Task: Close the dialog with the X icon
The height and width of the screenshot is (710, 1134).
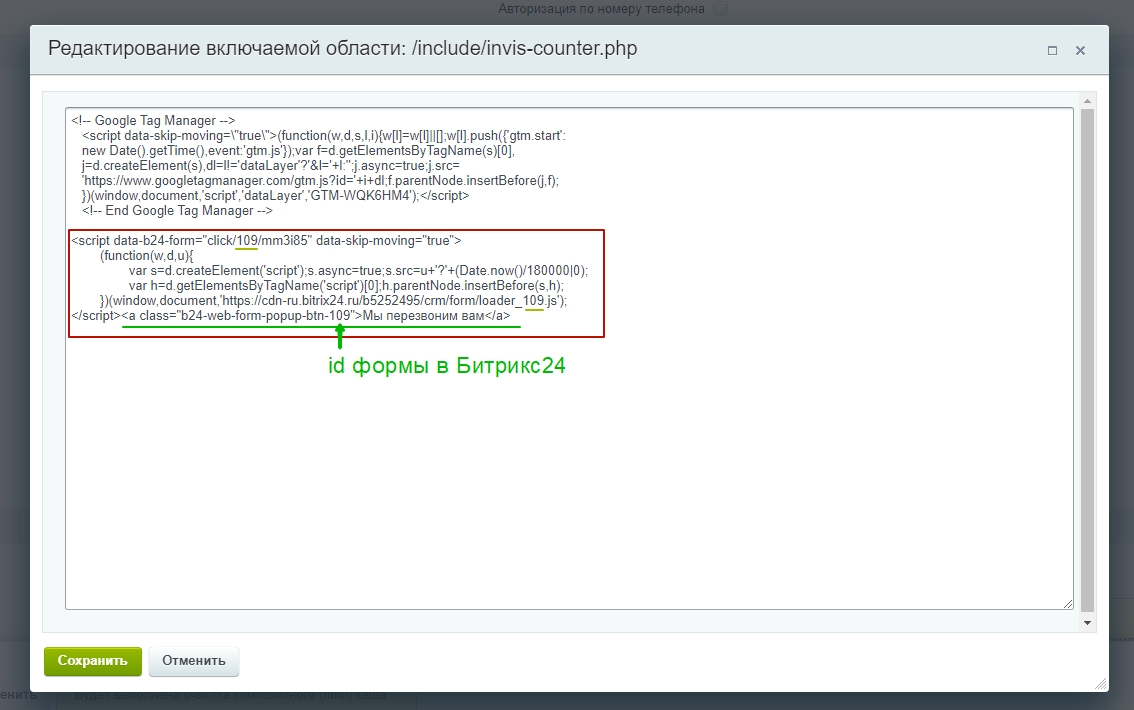Action: [x=1080, y=50]
